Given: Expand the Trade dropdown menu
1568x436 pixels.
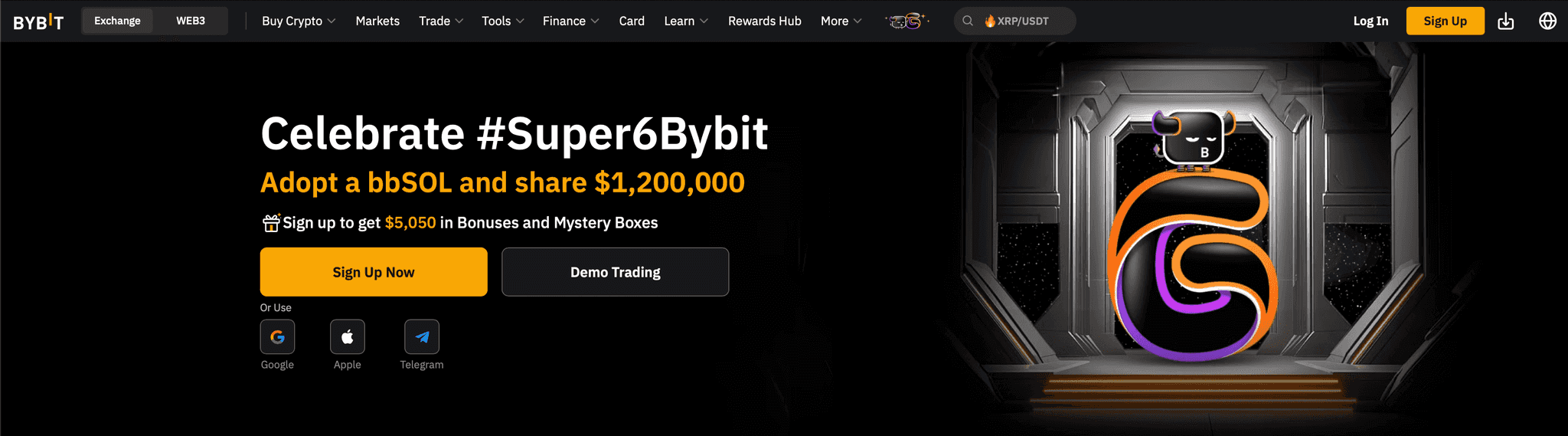Looking at the screenshot, I should pos(441,21).
